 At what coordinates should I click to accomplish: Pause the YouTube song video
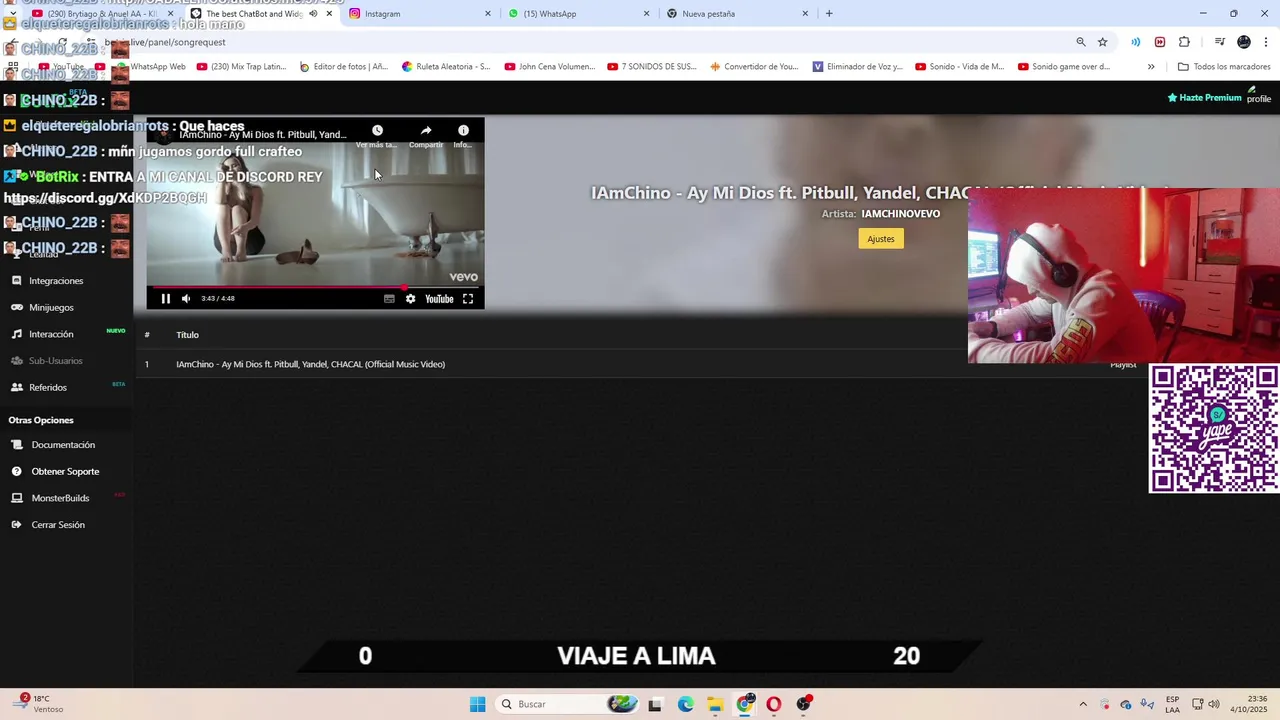point(166,299)
